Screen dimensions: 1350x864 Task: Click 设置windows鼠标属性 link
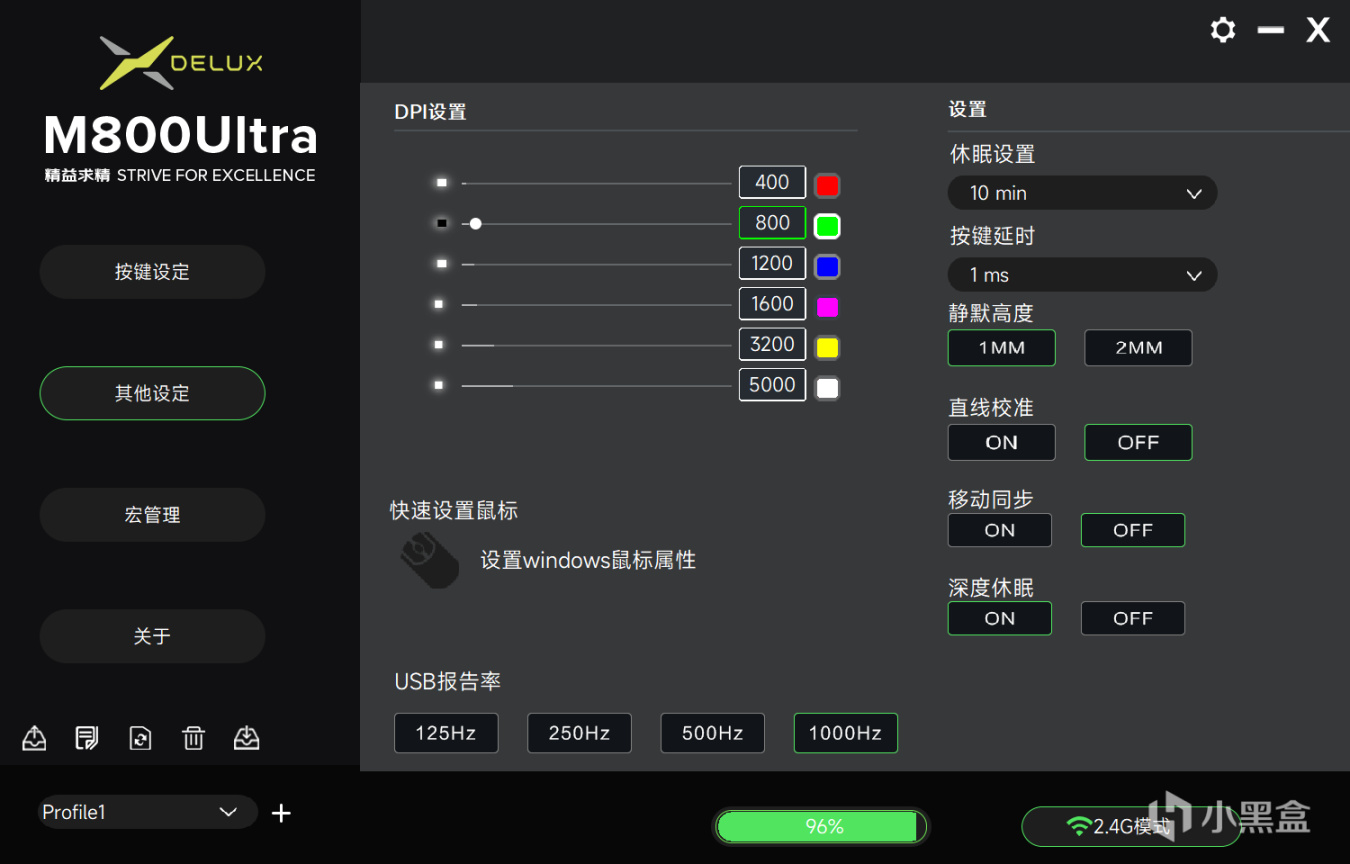point(588,560)
